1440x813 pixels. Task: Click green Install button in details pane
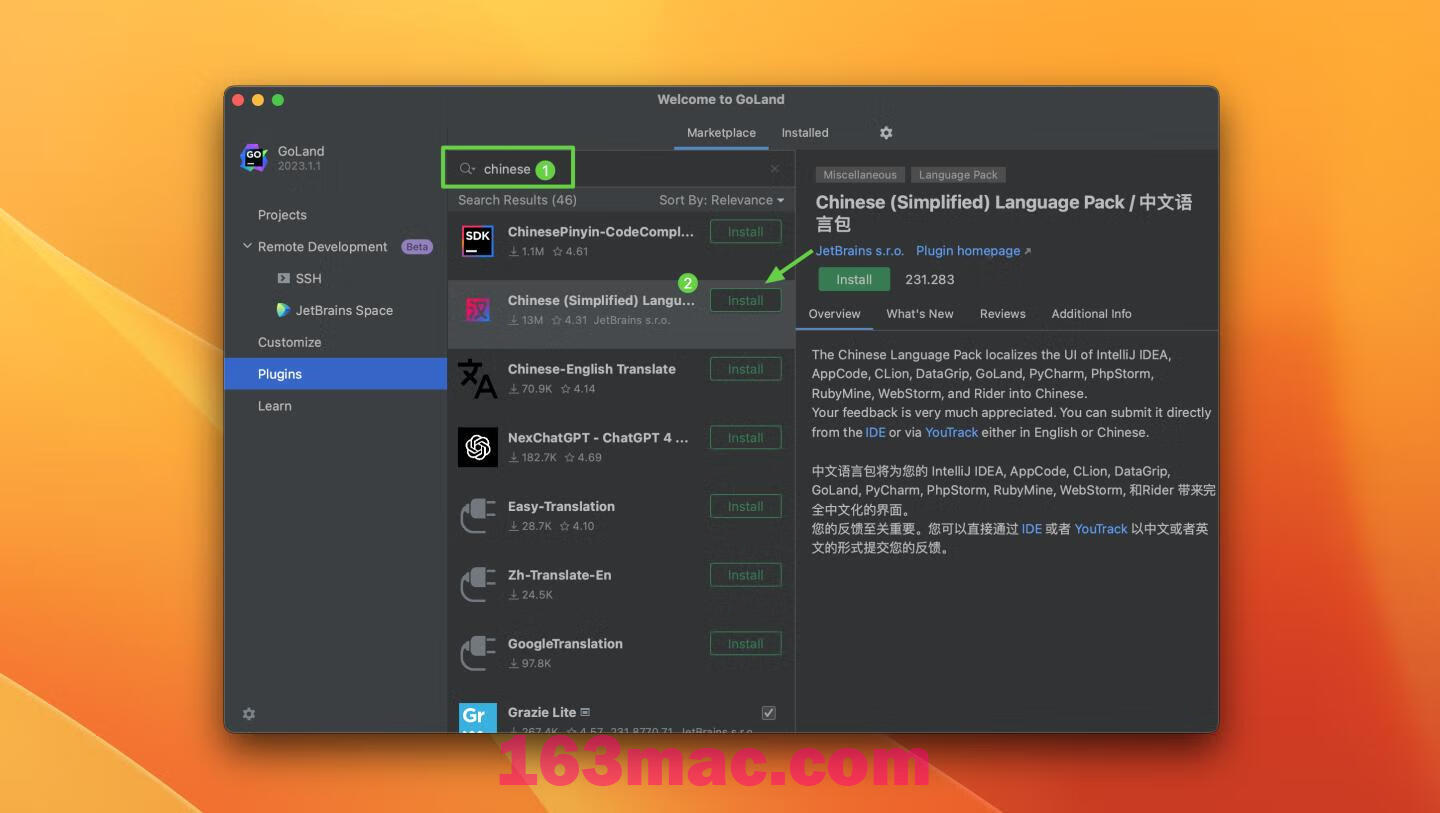(x=854, y=280)
